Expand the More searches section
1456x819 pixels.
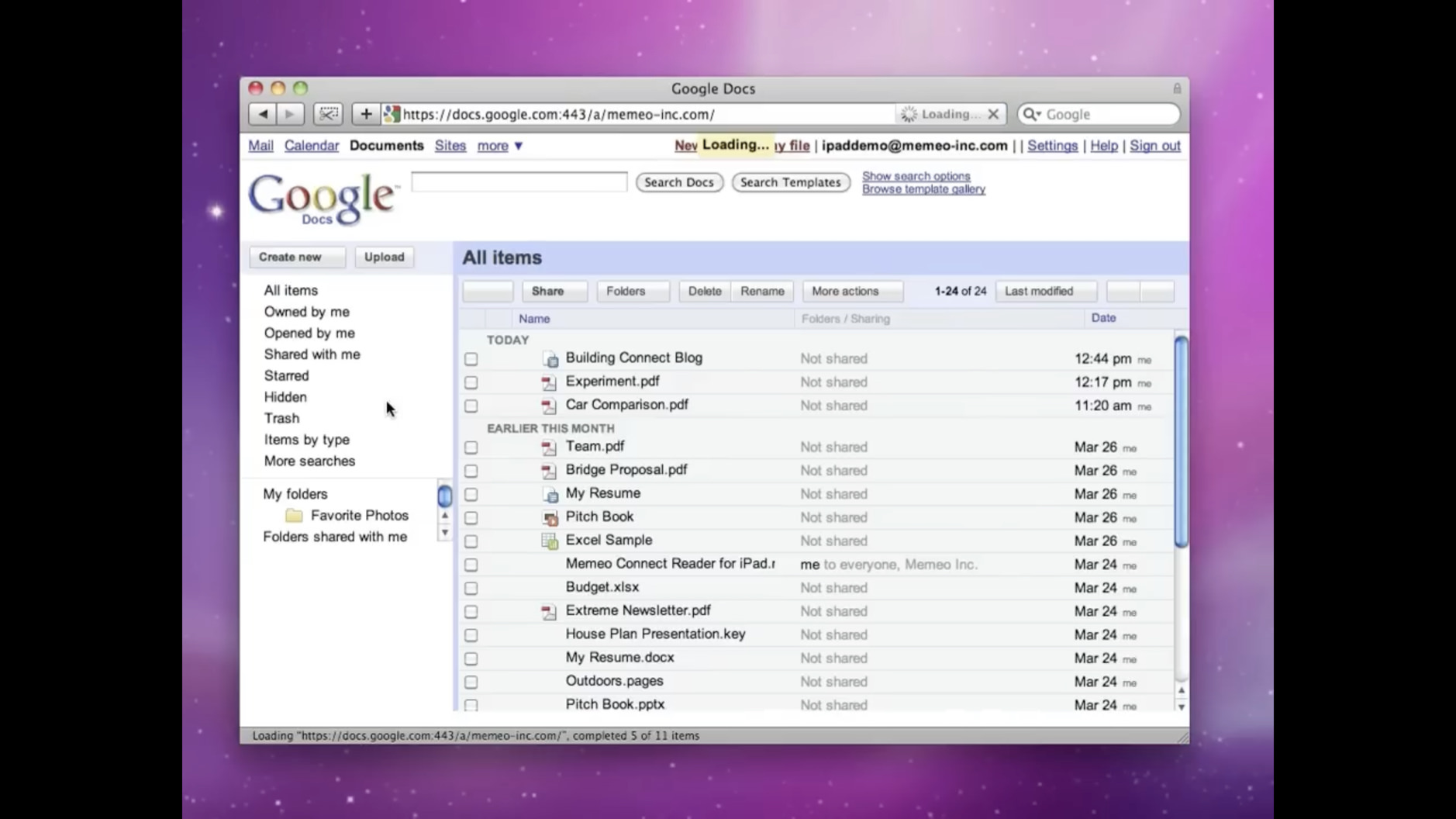pyautogui.click(x=309, y=461)
